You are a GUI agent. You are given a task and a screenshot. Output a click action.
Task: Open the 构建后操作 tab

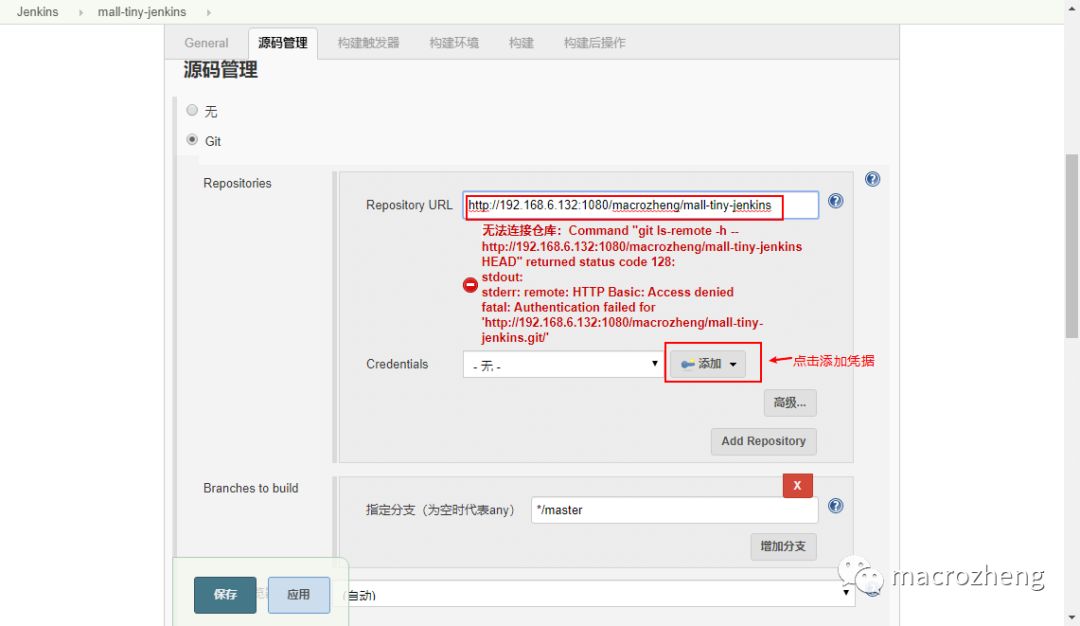coord(594,43)
